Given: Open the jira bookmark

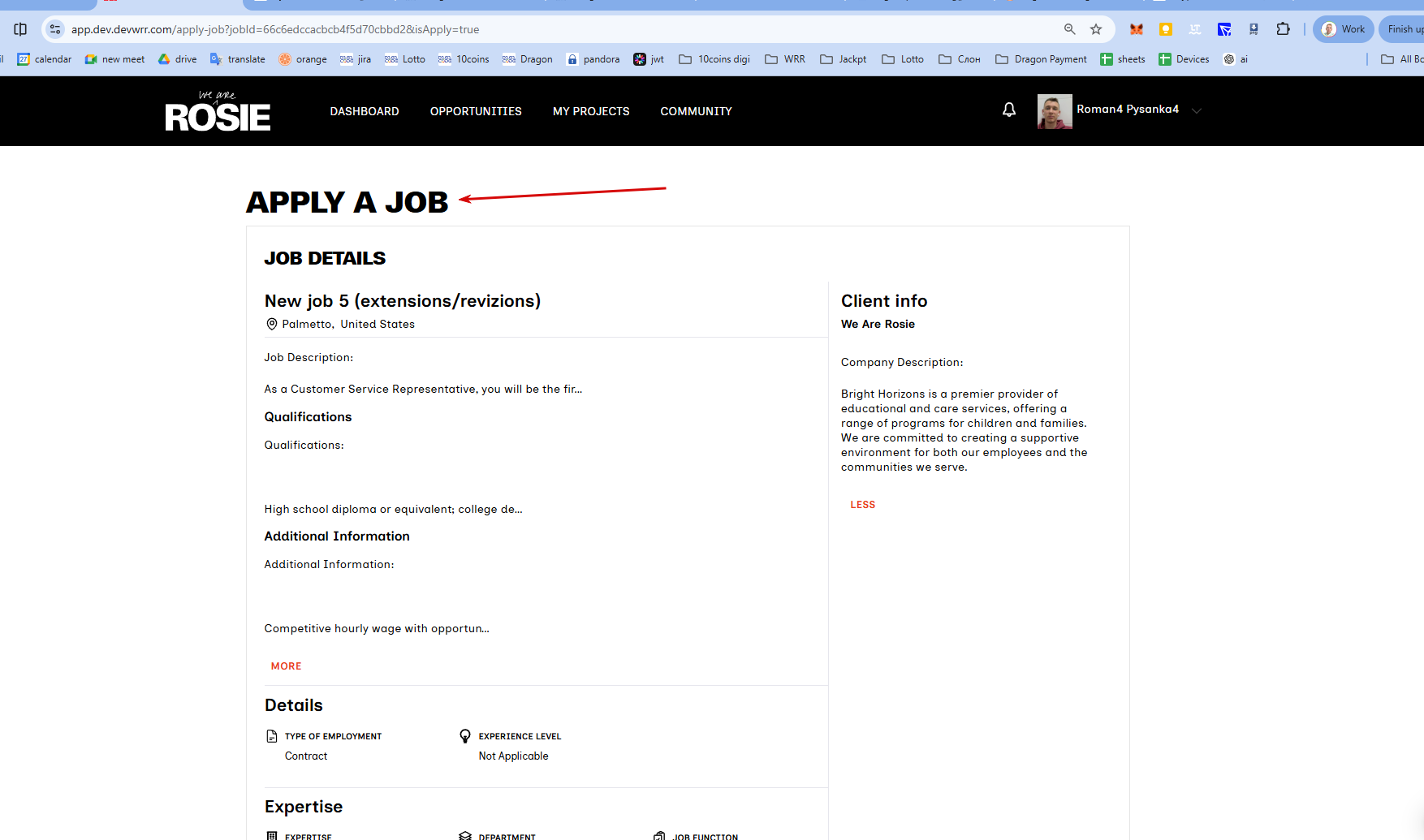Looking at the screenshot, I should pos(356,59).
